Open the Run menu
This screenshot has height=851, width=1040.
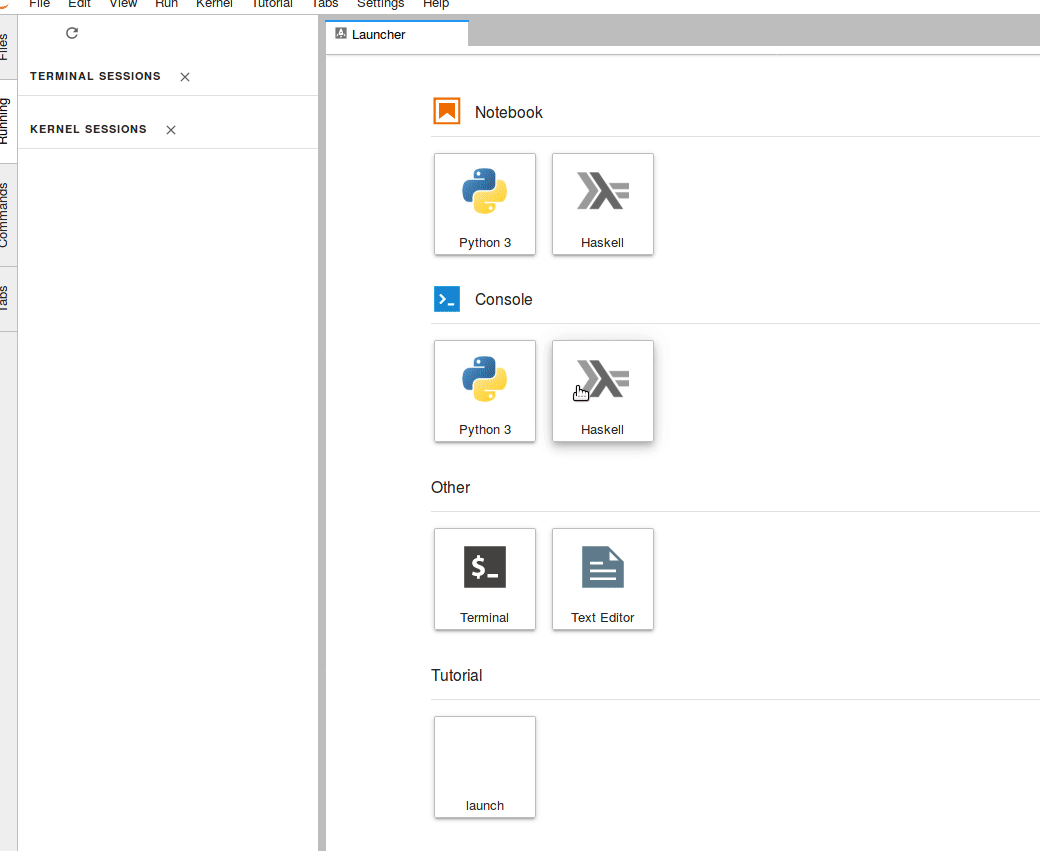pyautogui.click(x=166, y=4)
